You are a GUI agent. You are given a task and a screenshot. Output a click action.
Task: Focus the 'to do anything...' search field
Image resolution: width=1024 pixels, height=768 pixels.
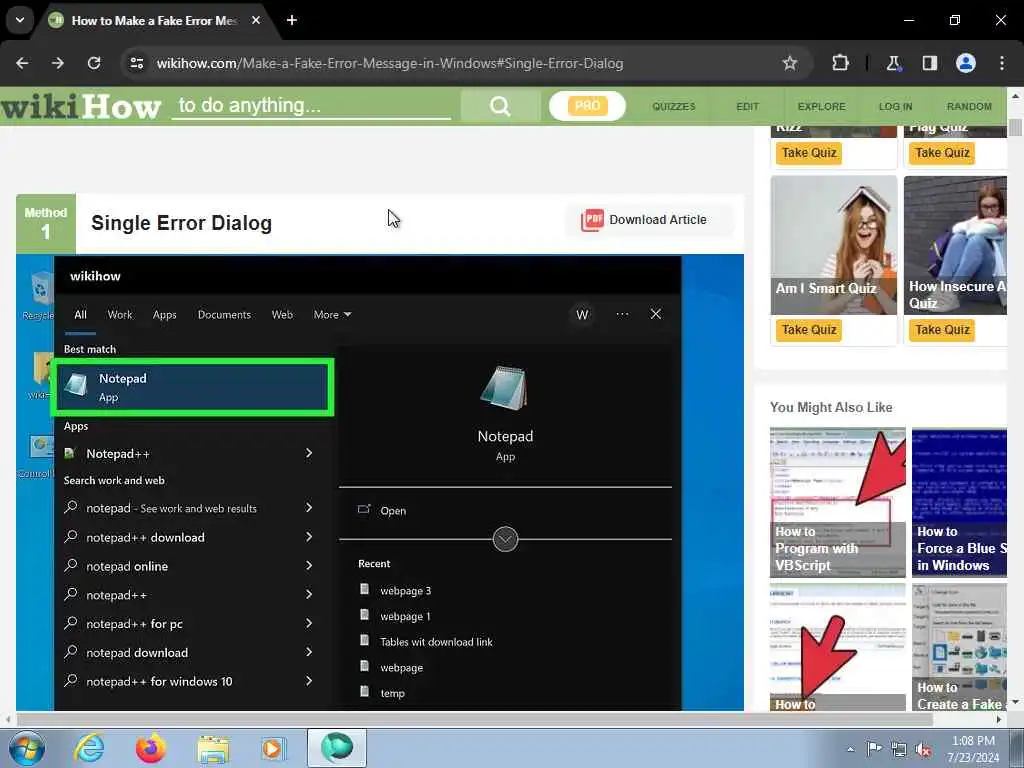pos(311,106)
